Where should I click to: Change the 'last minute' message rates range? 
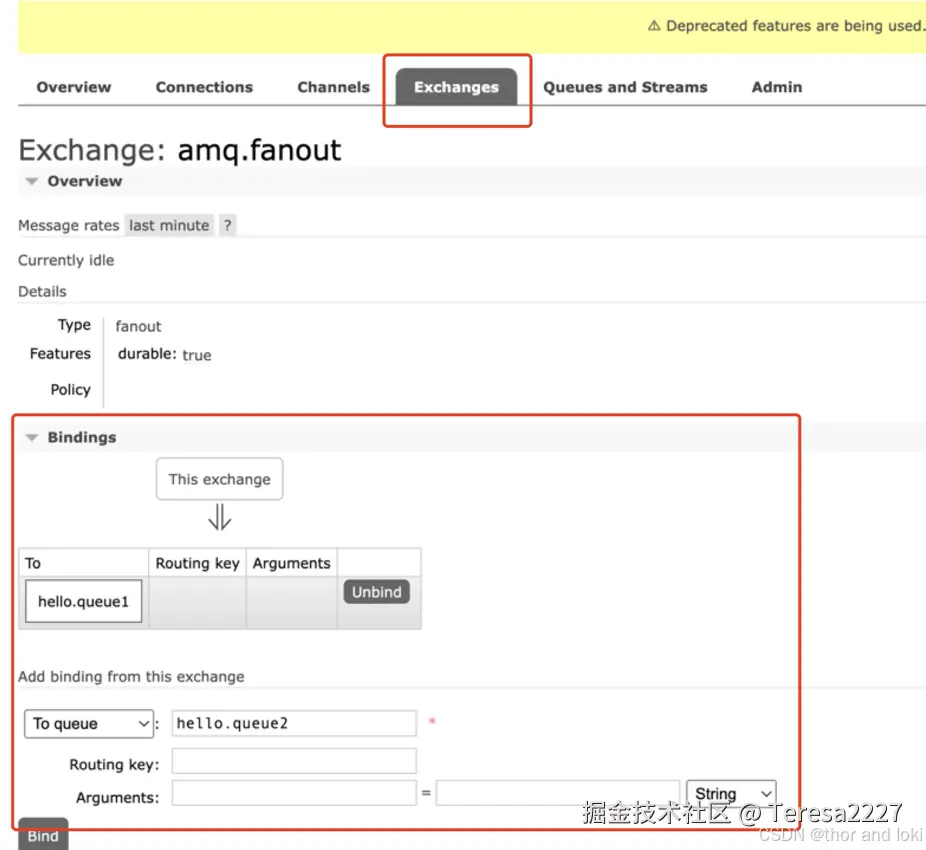[169, 225]
